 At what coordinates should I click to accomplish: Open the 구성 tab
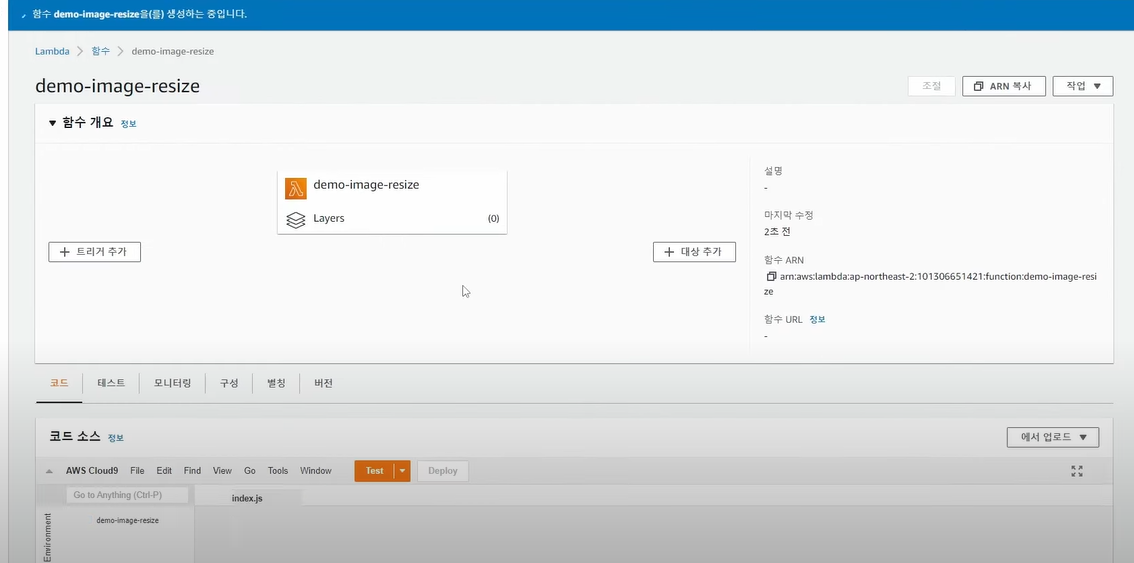(x=229, y=384)
